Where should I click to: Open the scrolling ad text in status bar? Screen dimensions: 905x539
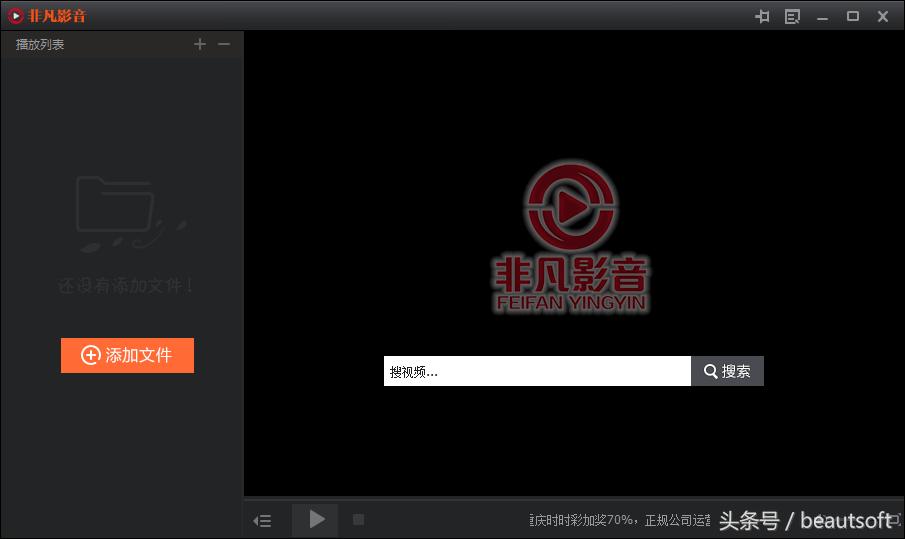click(x=620, y=520)
